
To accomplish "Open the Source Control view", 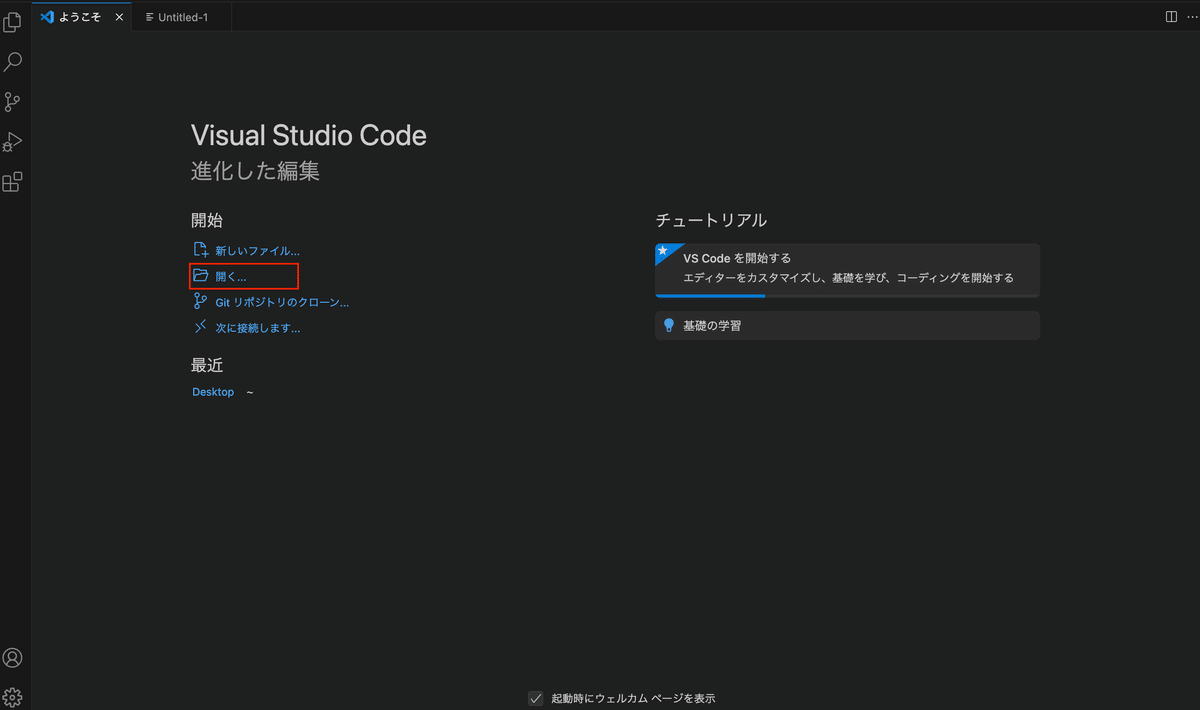I will click(13, 102).
